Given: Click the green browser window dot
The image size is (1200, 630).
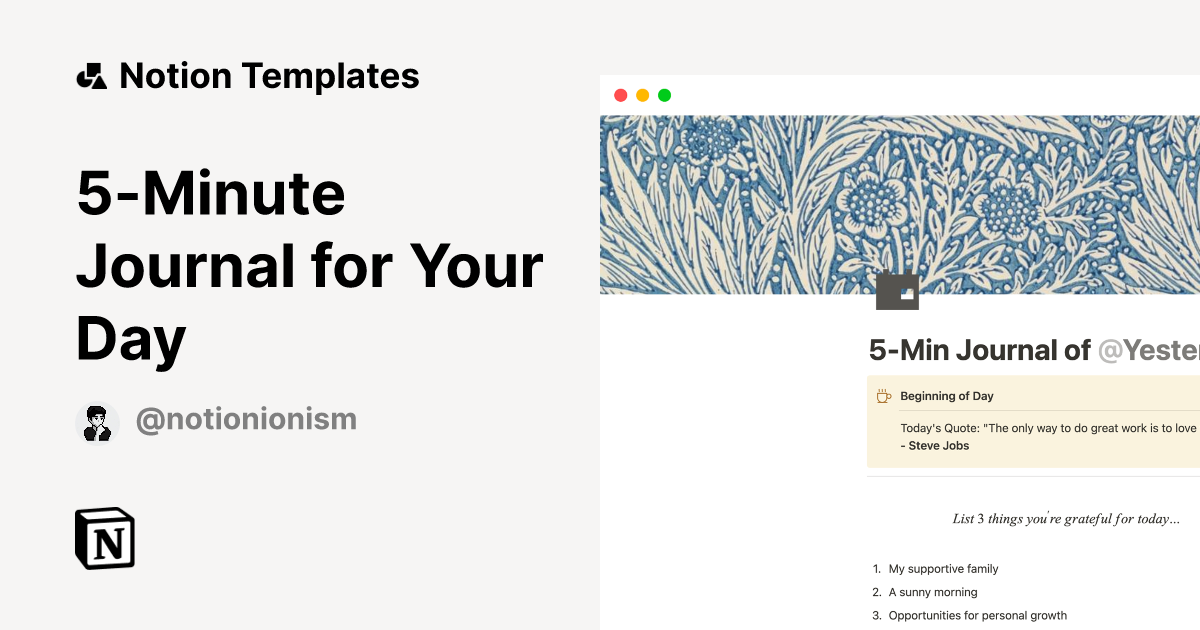Looking at the screenshot, I should [664, 95].
